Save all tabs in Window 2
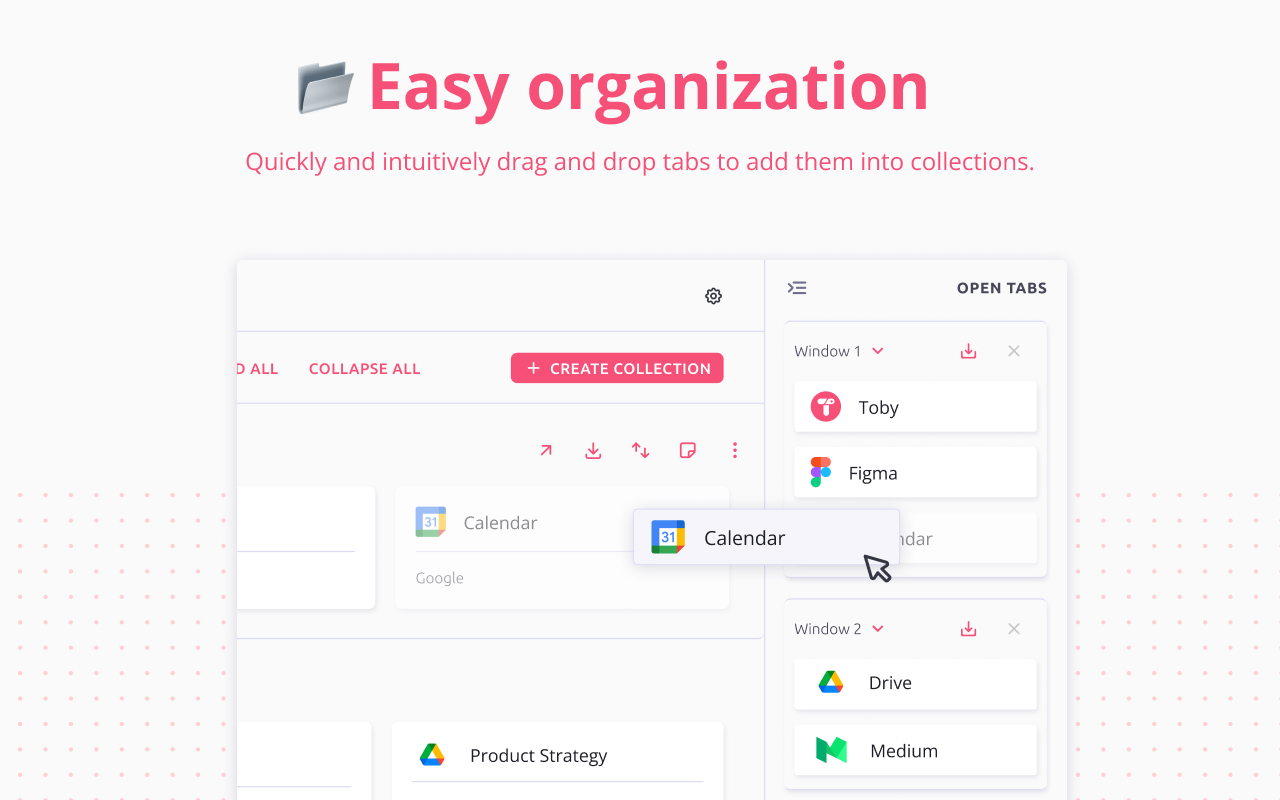 [968, 629]
